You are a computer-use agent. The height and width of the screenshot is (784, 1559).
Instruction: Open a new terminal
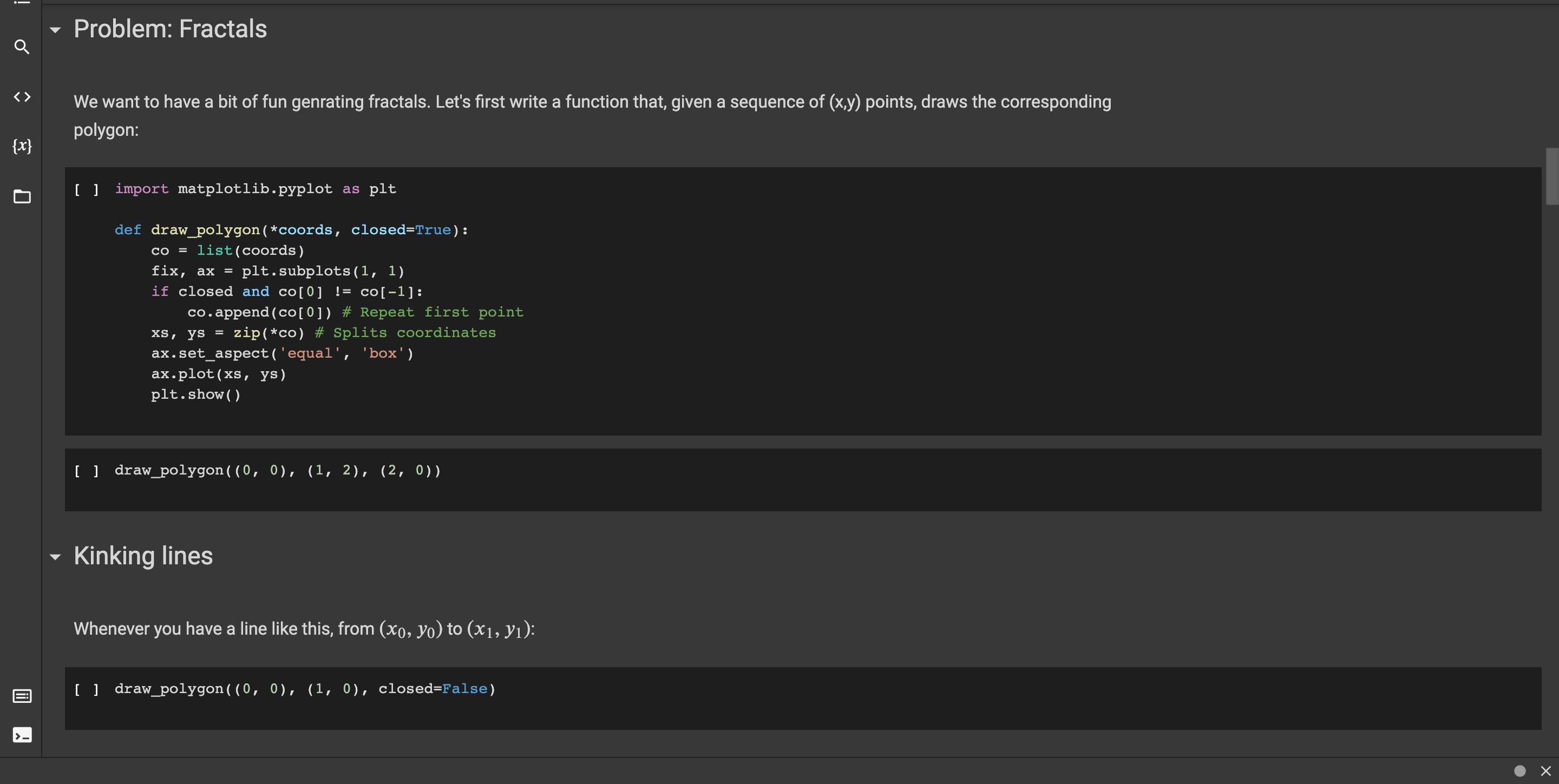[22, 736]
